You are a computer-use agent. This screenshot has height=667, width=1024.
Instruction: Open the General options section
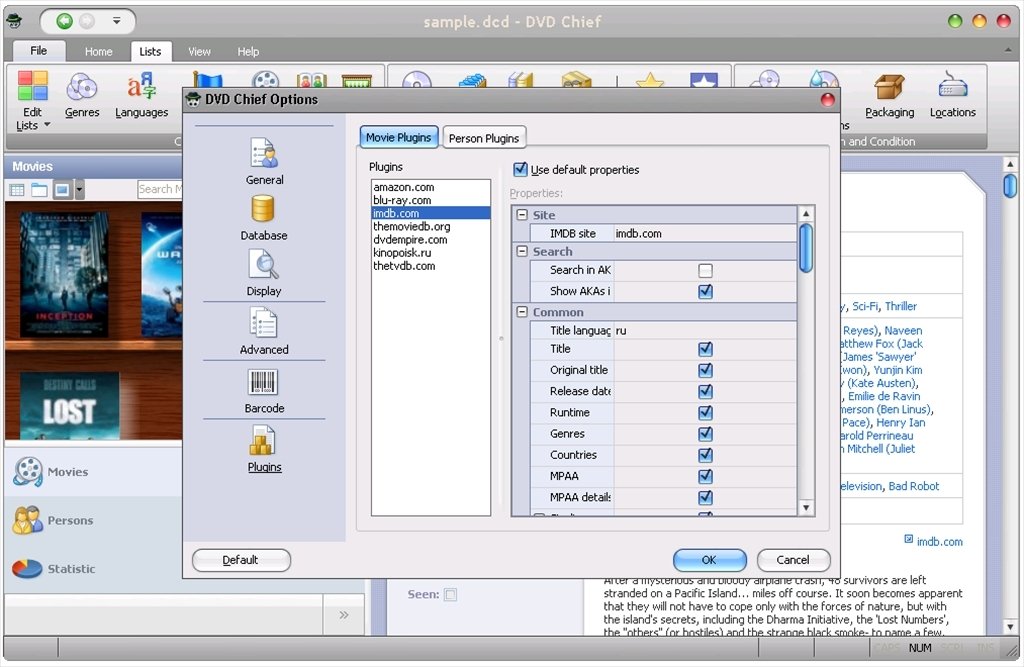click(264, 161)
